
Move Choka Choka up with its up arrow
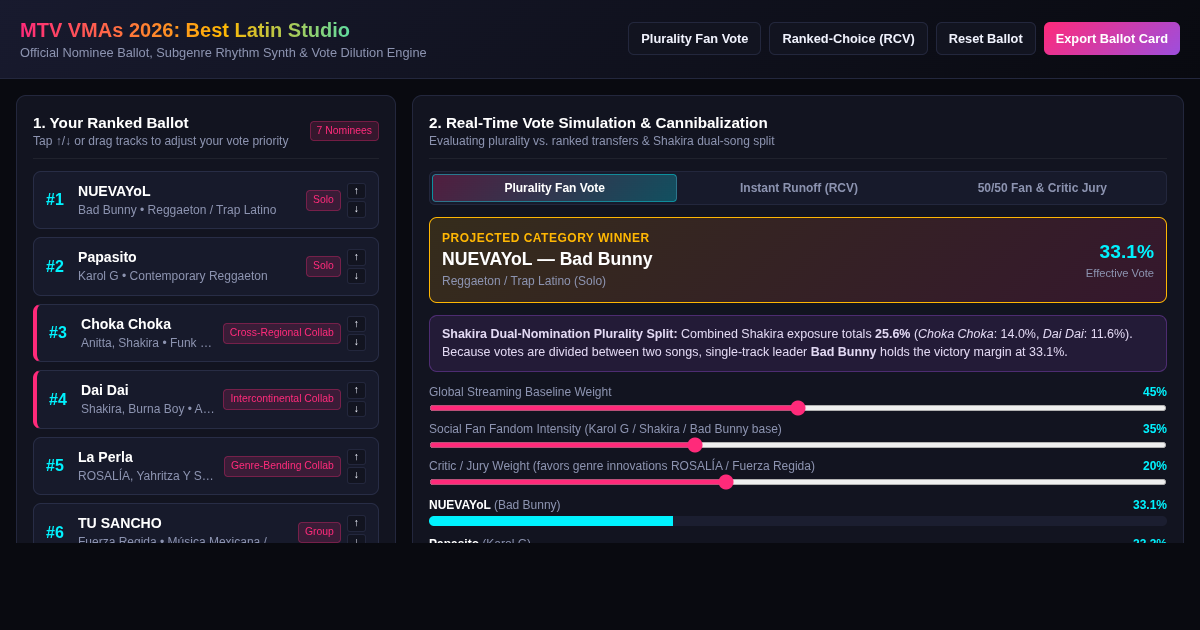tap(356, 324)
